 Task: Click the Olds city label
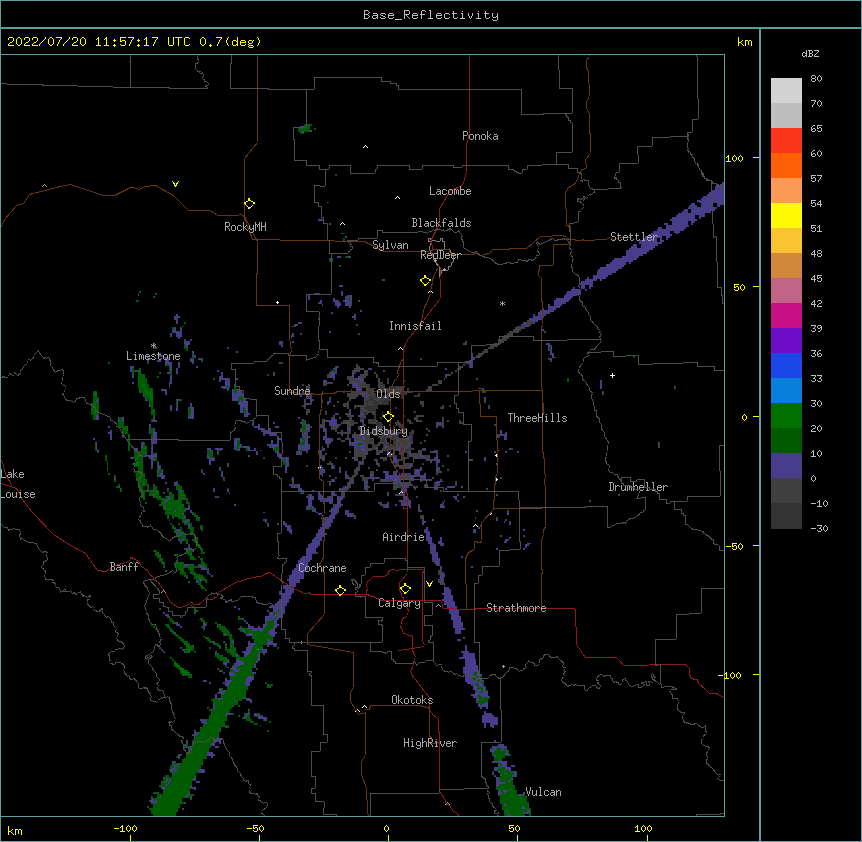point(388,394)
